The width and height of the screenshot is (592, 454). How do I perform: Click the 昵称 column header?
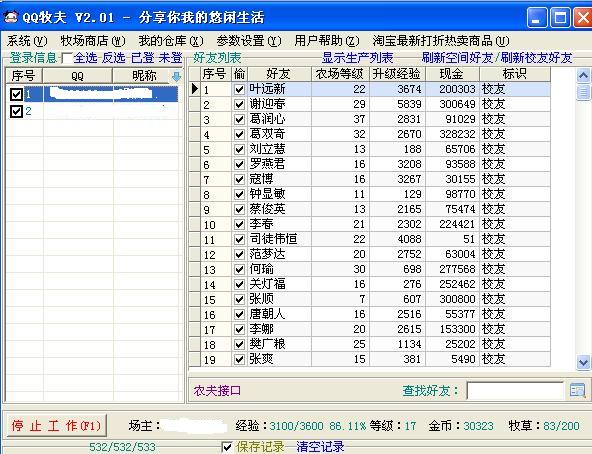point(143,76)
